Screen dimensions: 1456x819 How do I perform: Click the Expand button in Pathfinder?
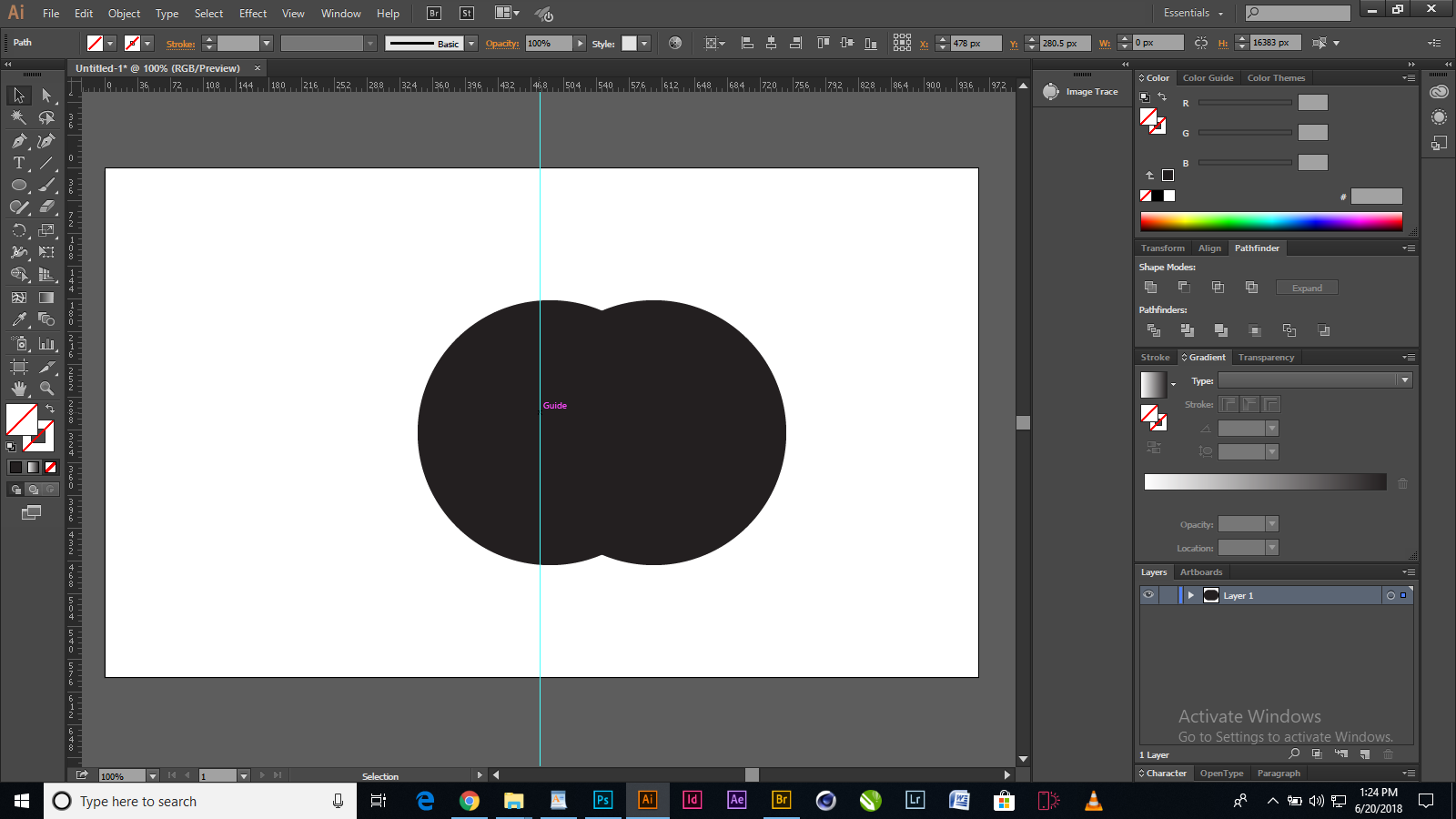coord(1307,288)
